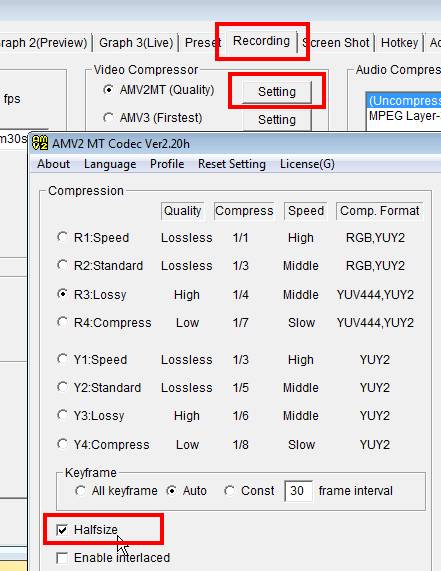Select MPEG Layer audio compressor entry
Screen dimensions: 441x571
(x=403, y=116)
